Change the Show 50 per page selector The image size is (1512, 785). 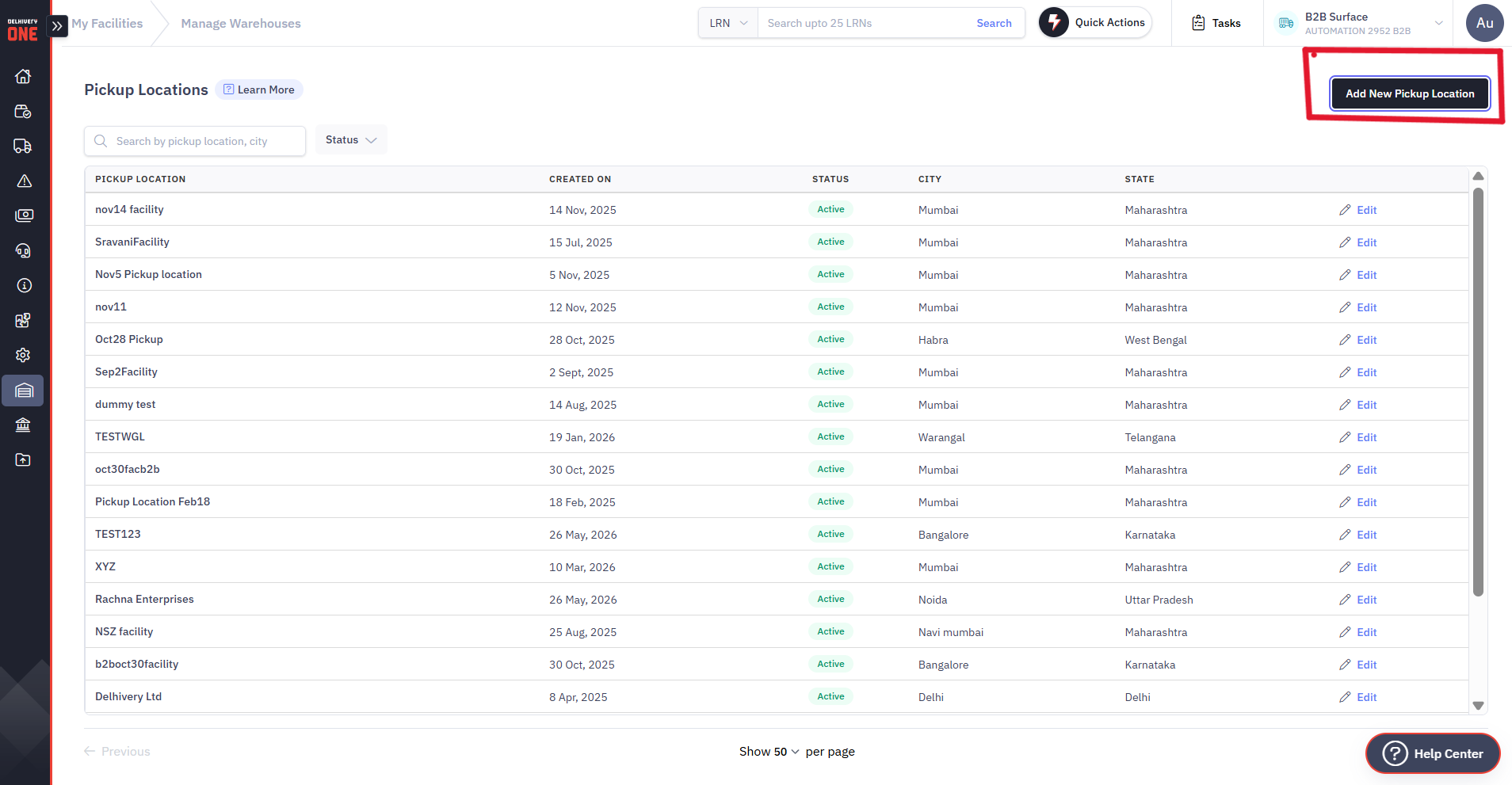pos(769,751)
